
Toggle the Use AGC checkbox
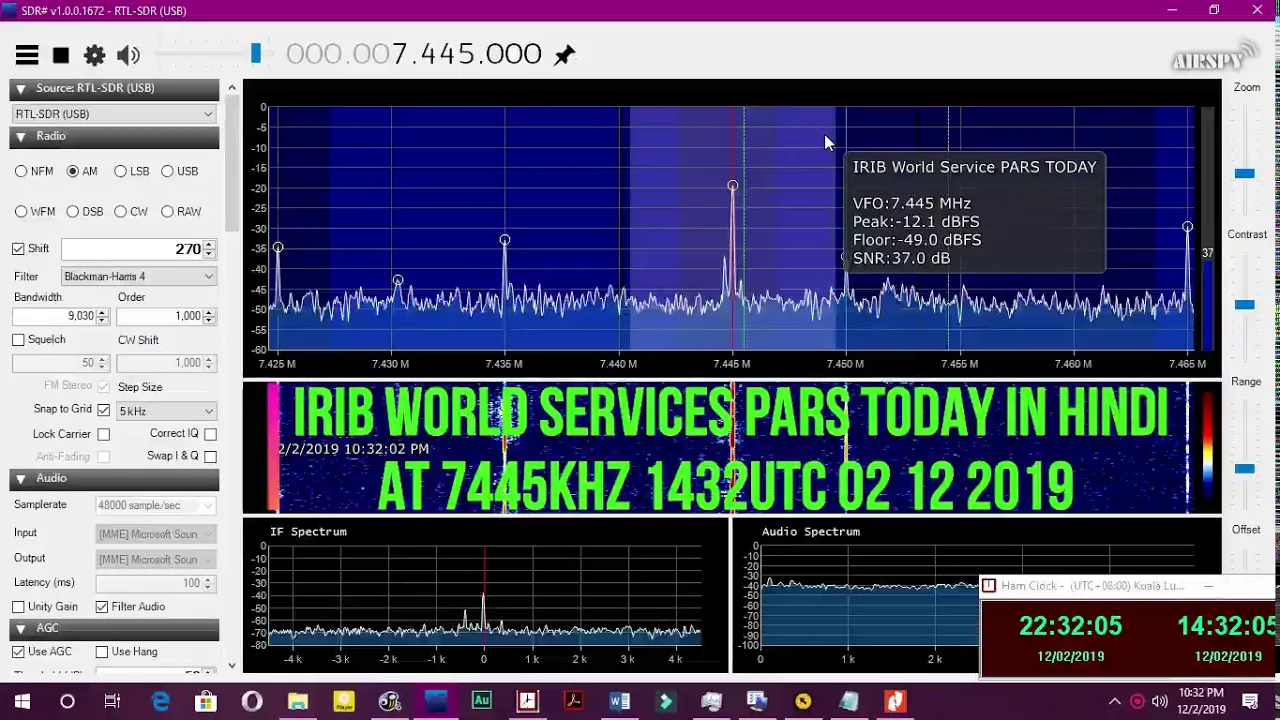[x=18, y=652]
